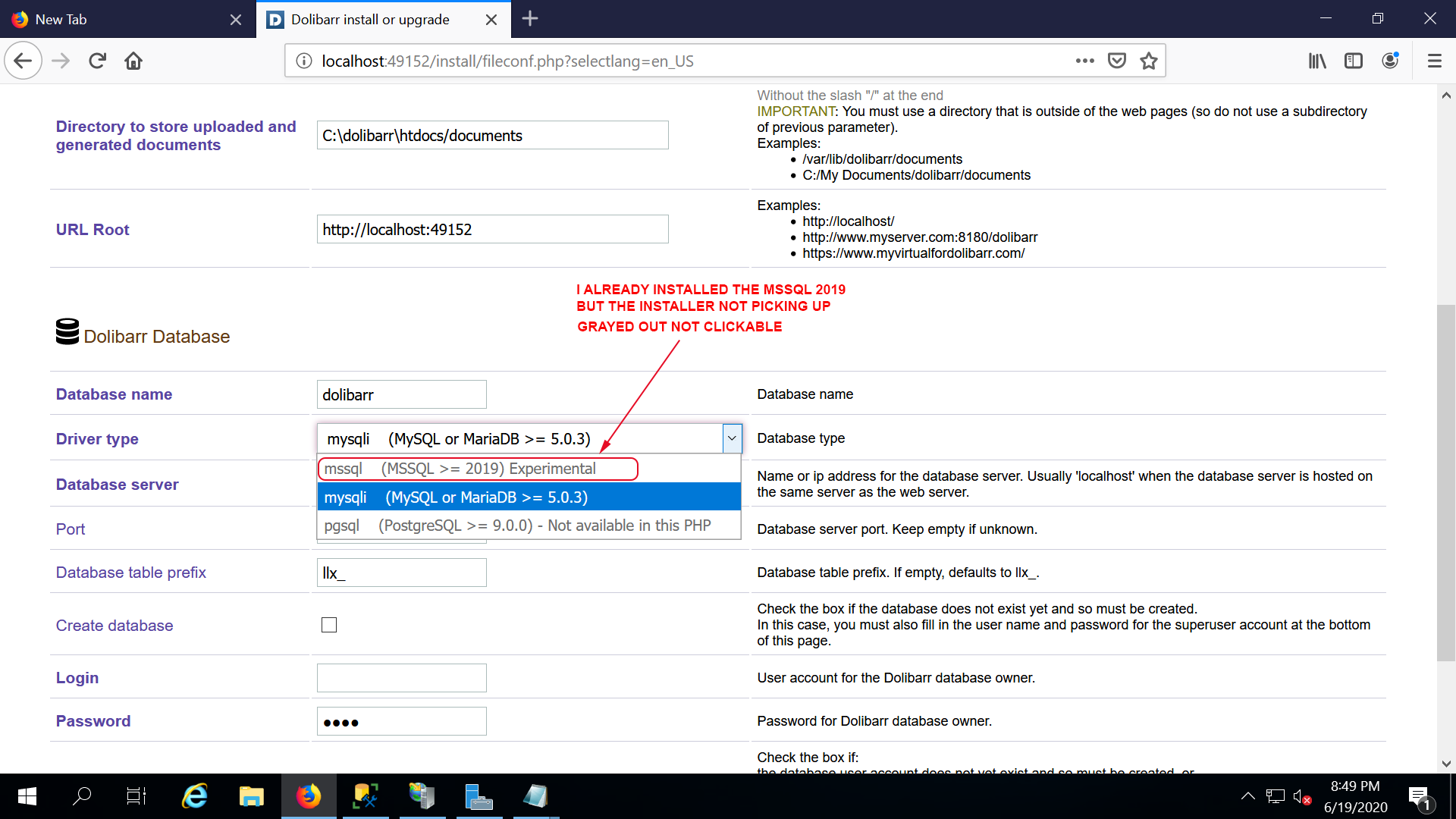
Task: Launch Internet Explorer from the taskbar
Action: pos(195,796)
